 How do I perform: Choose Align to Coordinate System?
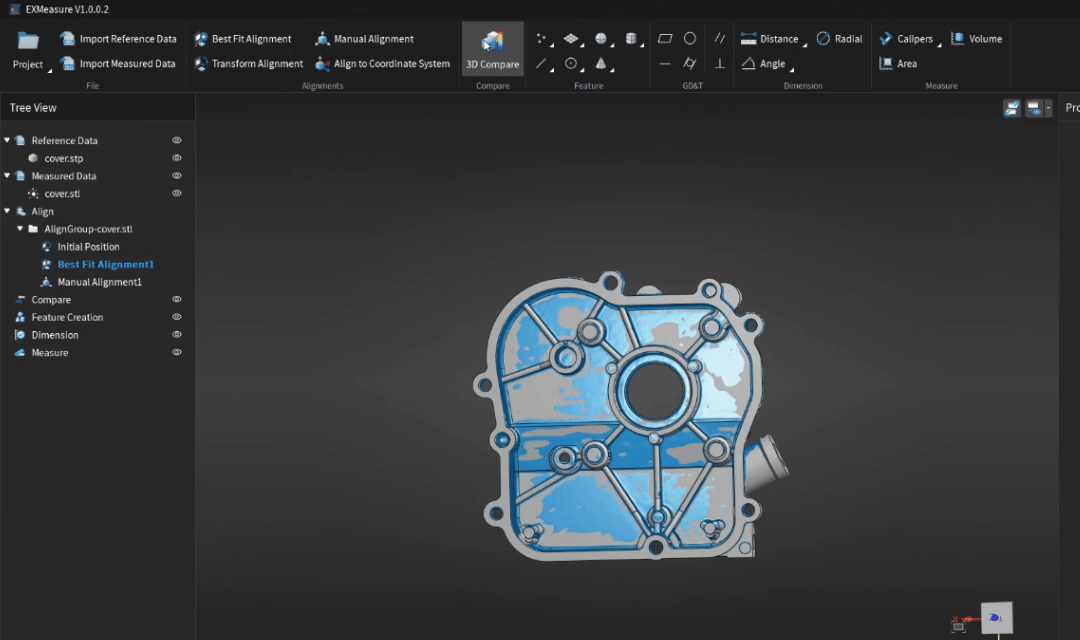coord(382,63)
